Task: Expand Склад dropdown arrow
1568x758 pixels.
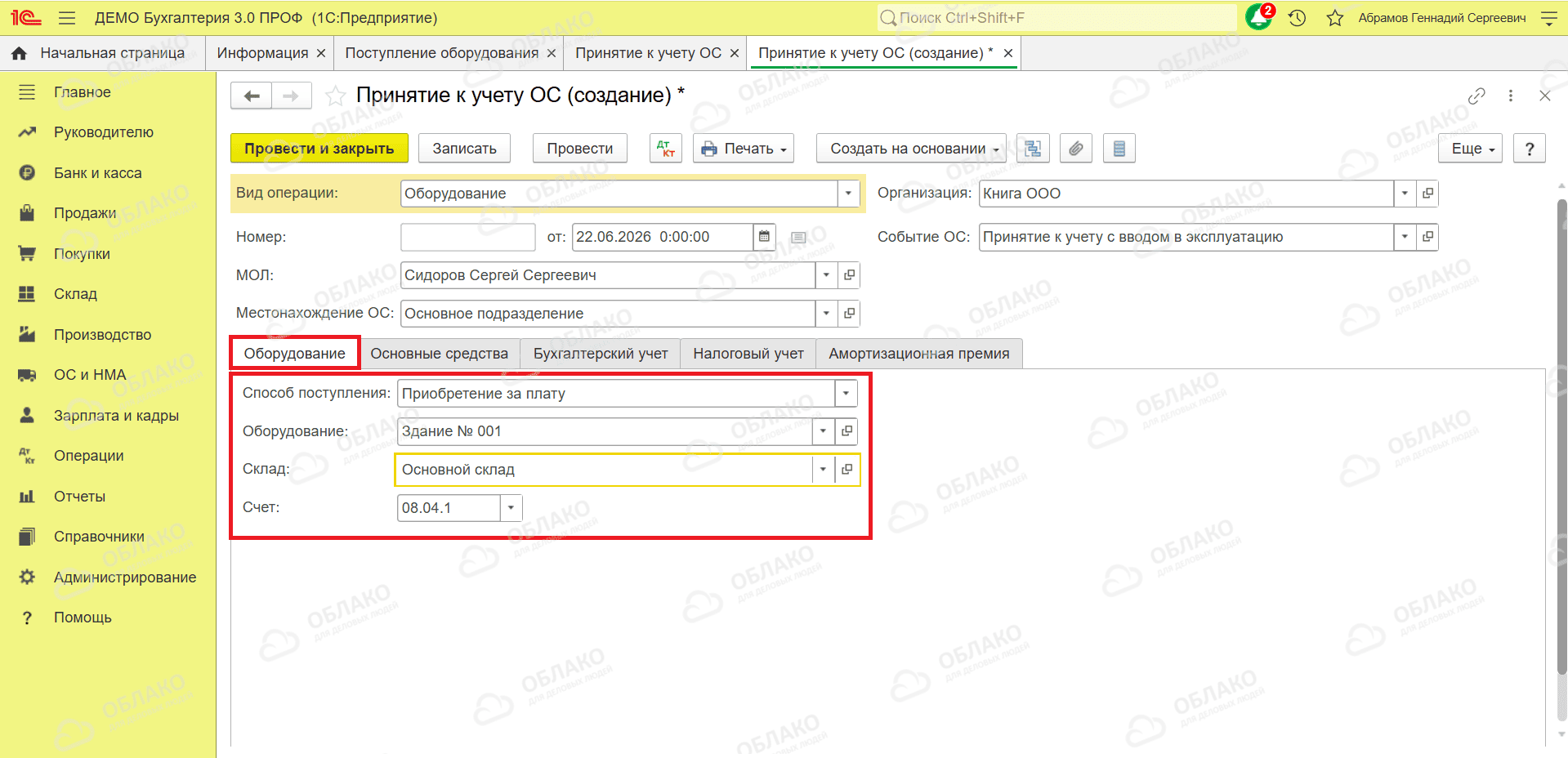Action: pyautogui.click(x=824, y=470)
